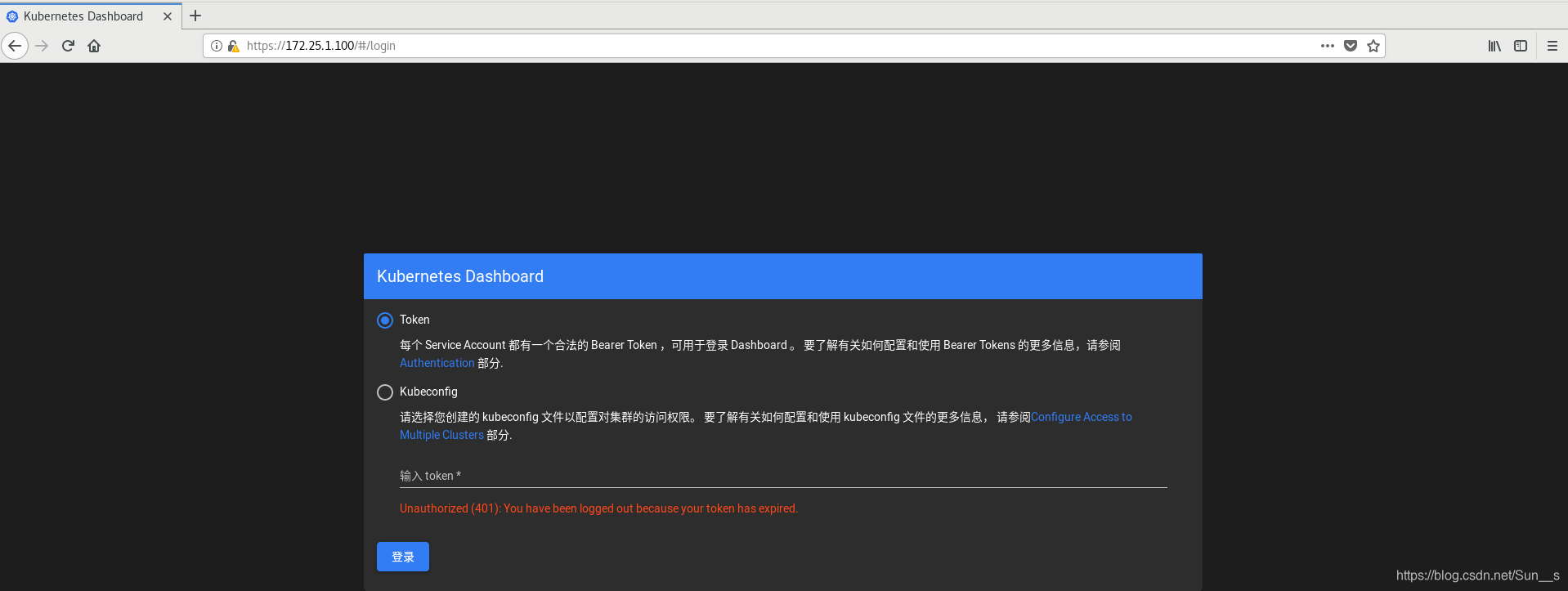
Task: Toggle the browser sidebar icon
Action: tap(1521, 46)
